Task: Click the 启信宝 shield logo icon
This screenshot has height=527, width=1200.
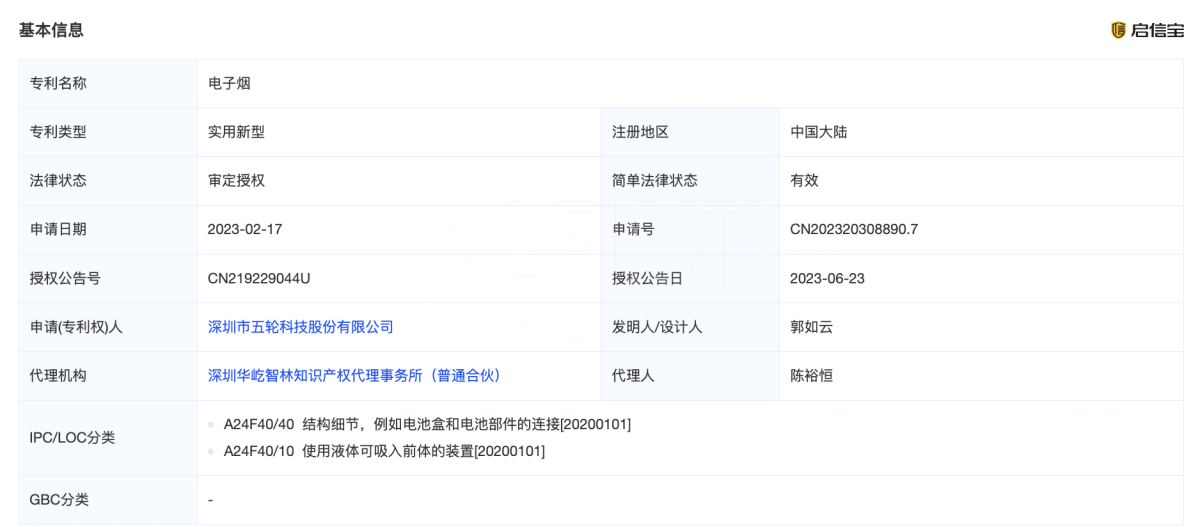Action: [x=1119, y=30]
